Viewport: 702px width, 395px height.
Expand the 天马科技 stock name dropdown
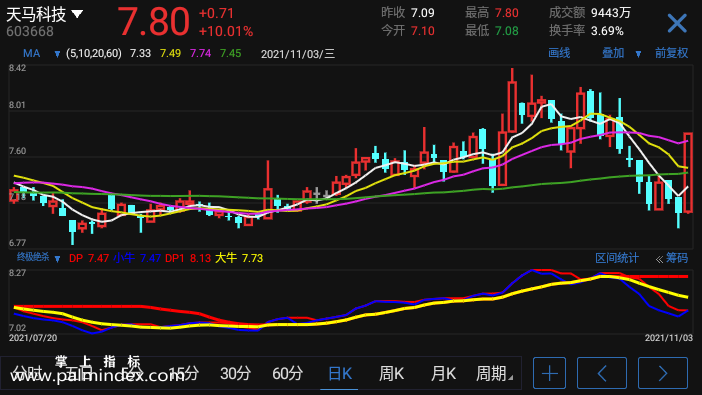(77, 14)
